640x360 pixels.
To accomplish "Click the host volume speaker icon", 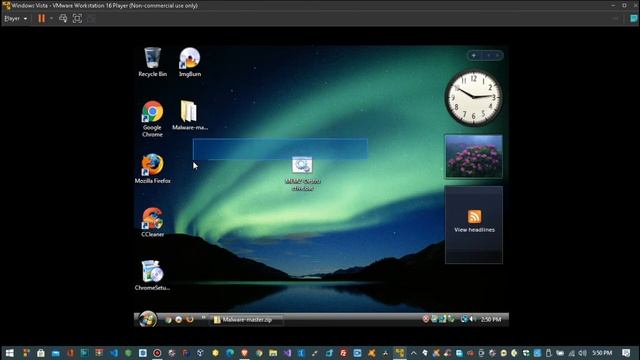I will point(582,353).
